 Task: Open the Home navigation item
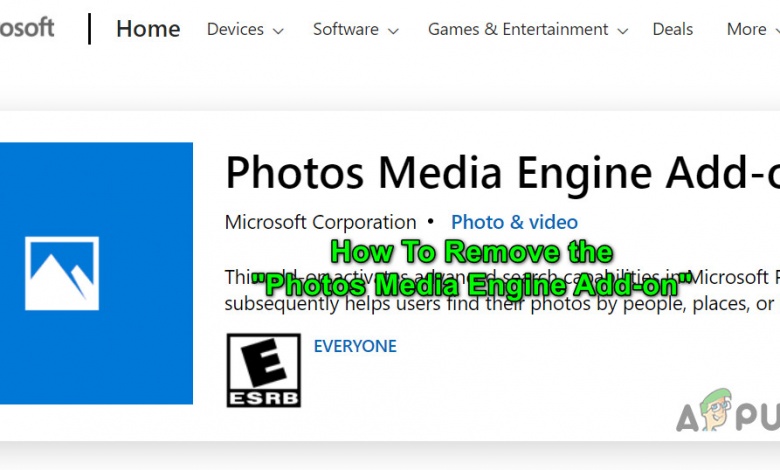point(148,29)
